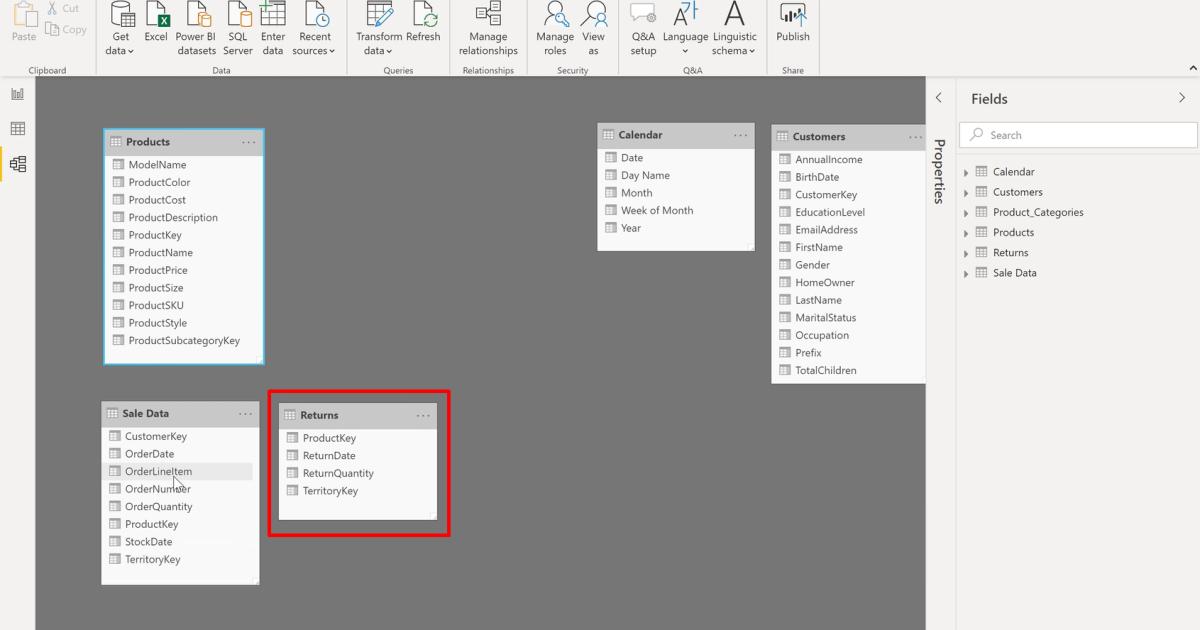
Task: Click the Publish button
Action: pyautogui.click(x=793, y=25)
